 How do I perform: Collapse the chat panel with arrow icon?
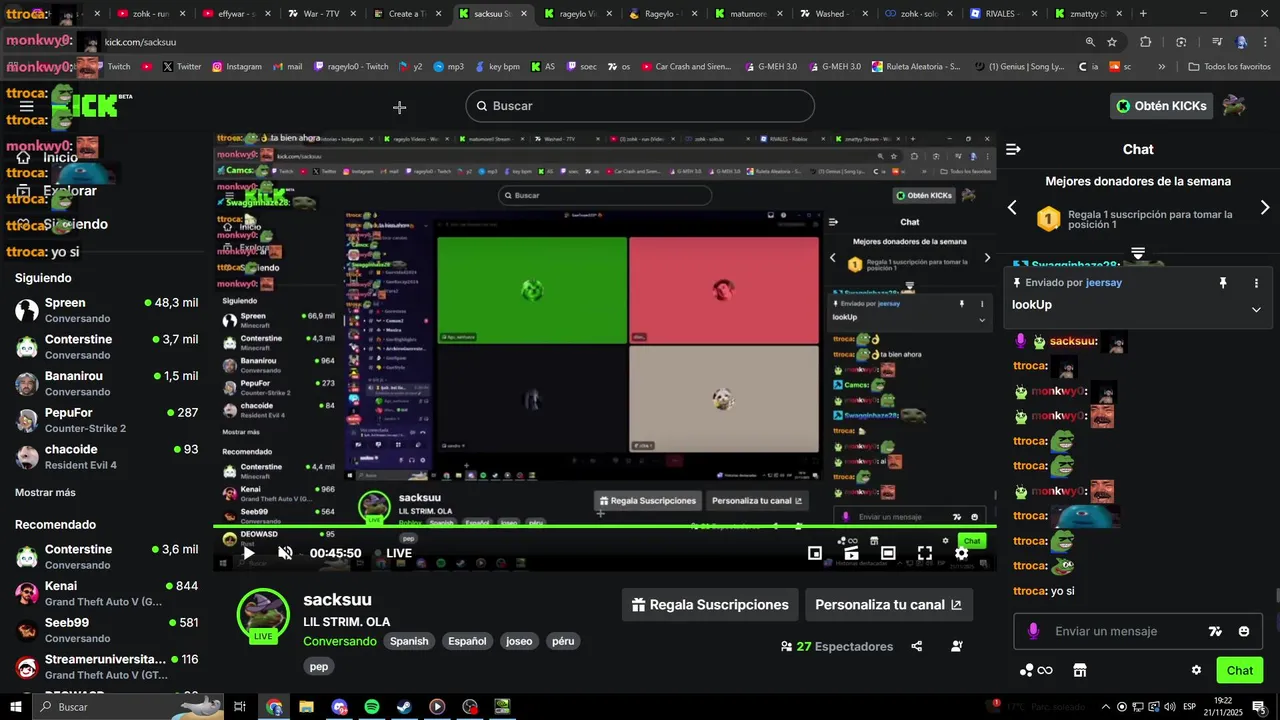pyautogui.click(x=1013, y=149)
